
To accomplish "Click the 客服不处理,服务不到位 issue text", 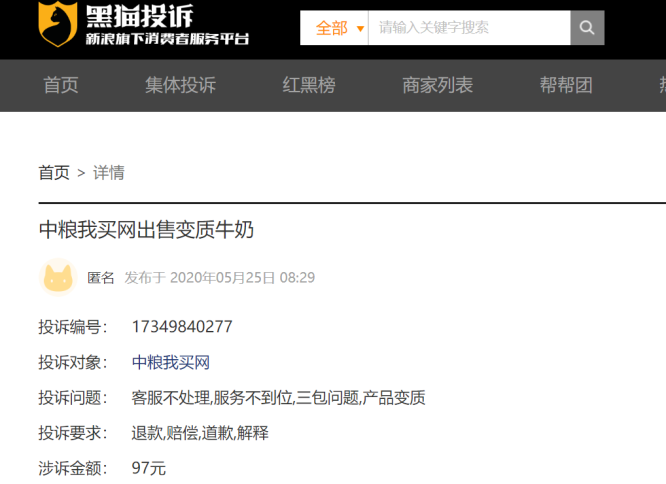I will (213, 398).
